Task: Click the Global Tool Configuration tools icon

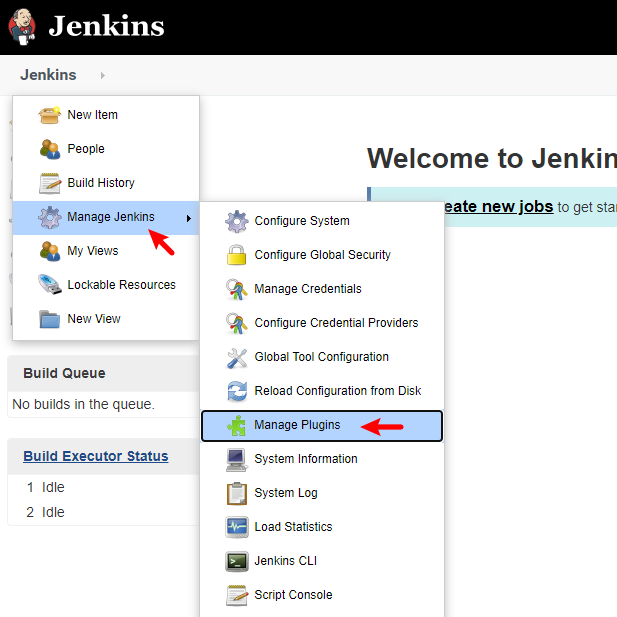Action: 236,357
